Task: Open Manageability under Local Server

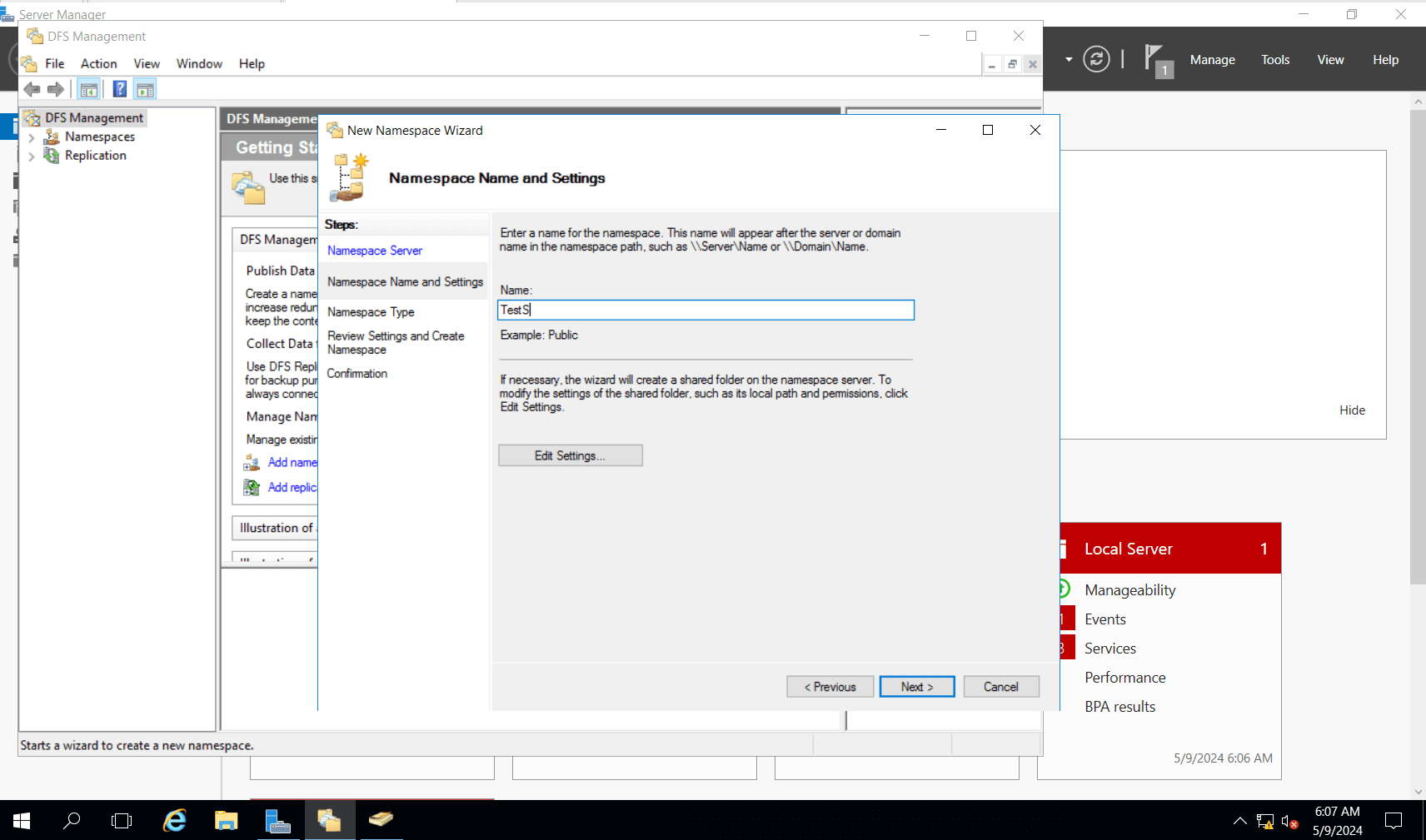Action: [1130, 590]
